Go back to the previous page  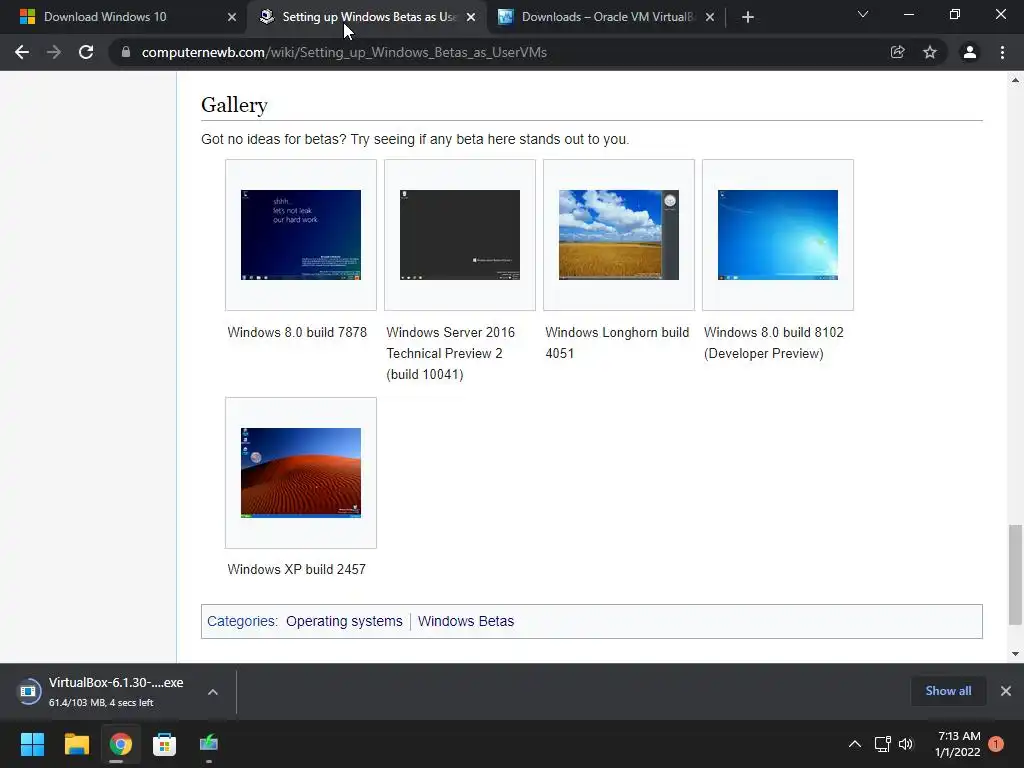pos(22,52)
